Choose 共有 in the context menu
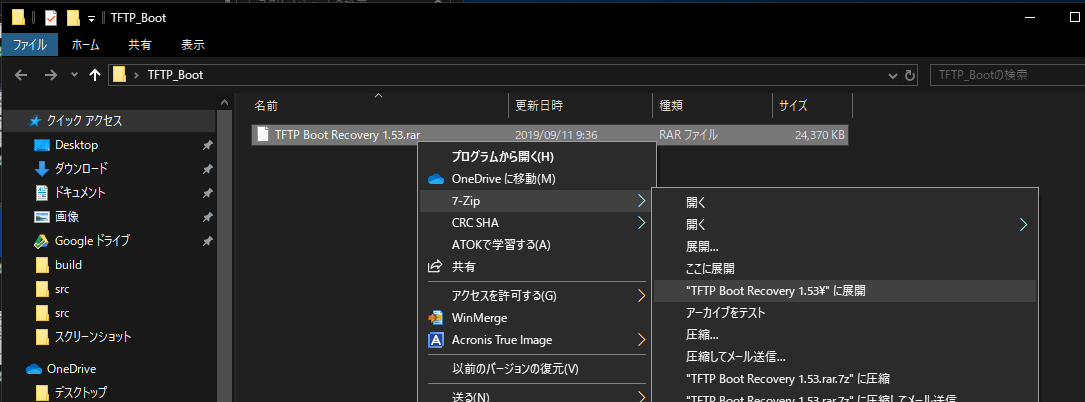 point(536,266)
